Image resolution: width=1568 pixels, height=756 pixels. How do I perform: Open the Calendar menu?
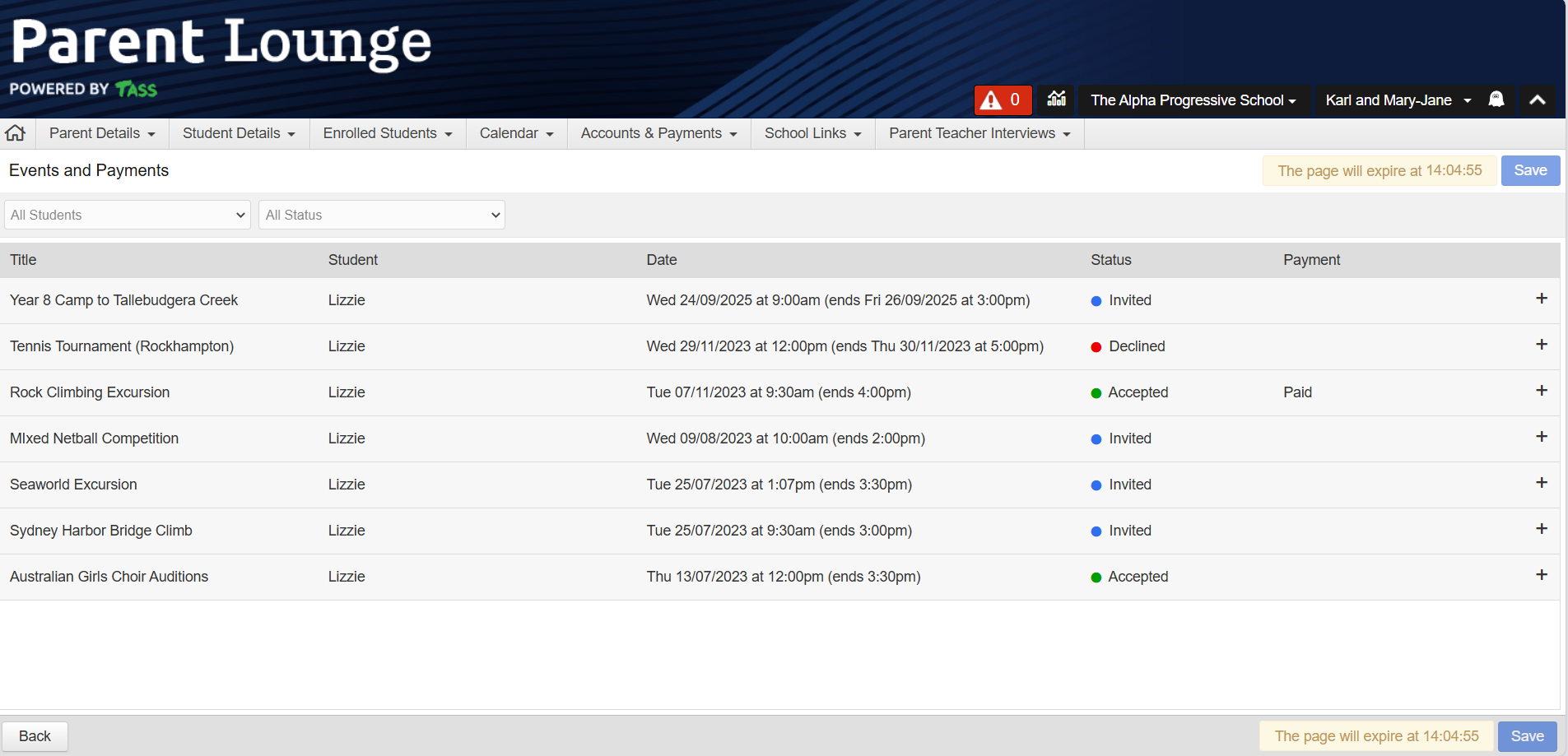coord(516,133)
